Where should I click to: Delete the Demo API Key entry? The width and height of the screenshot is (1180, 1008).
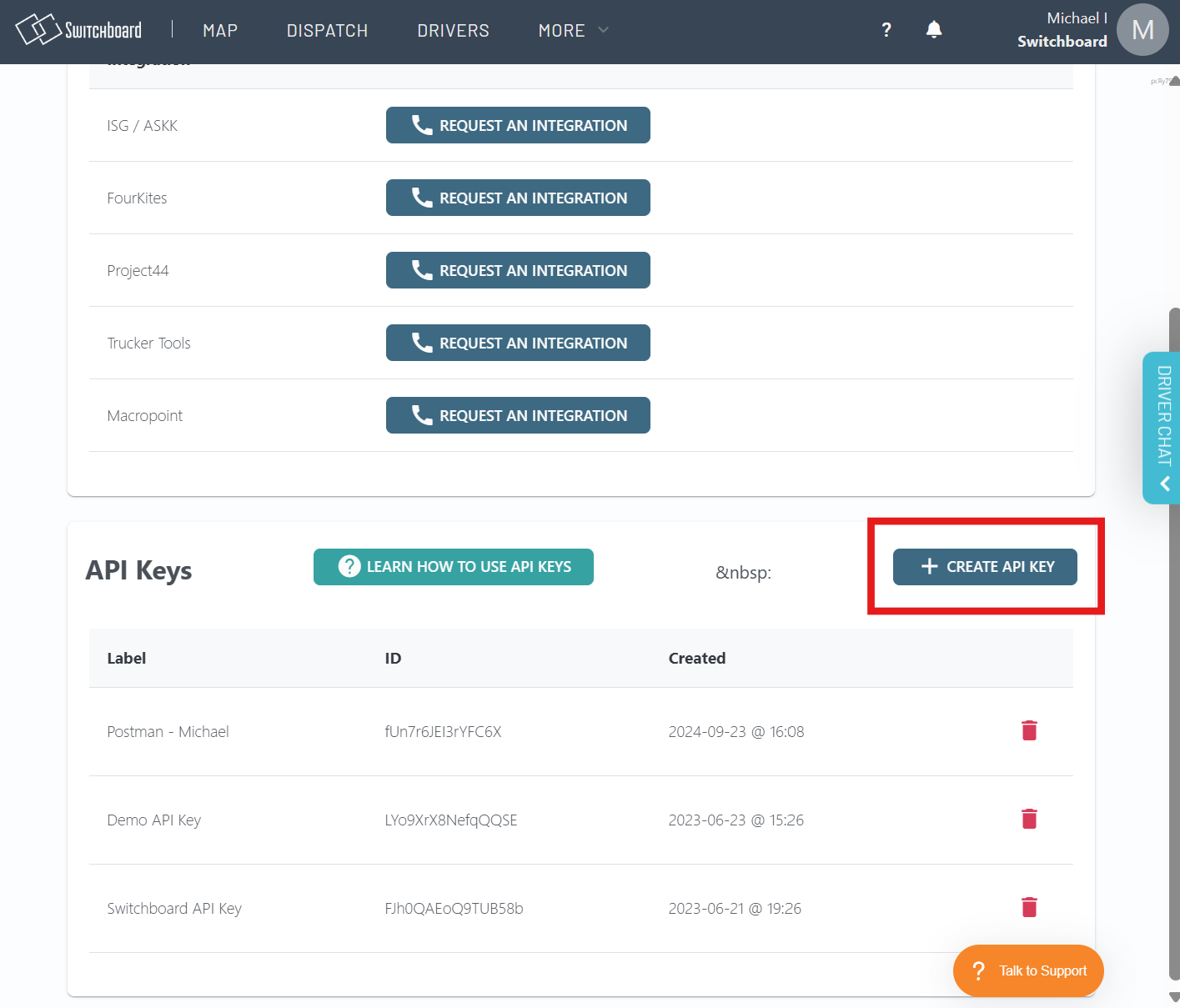pos(1029,820)
